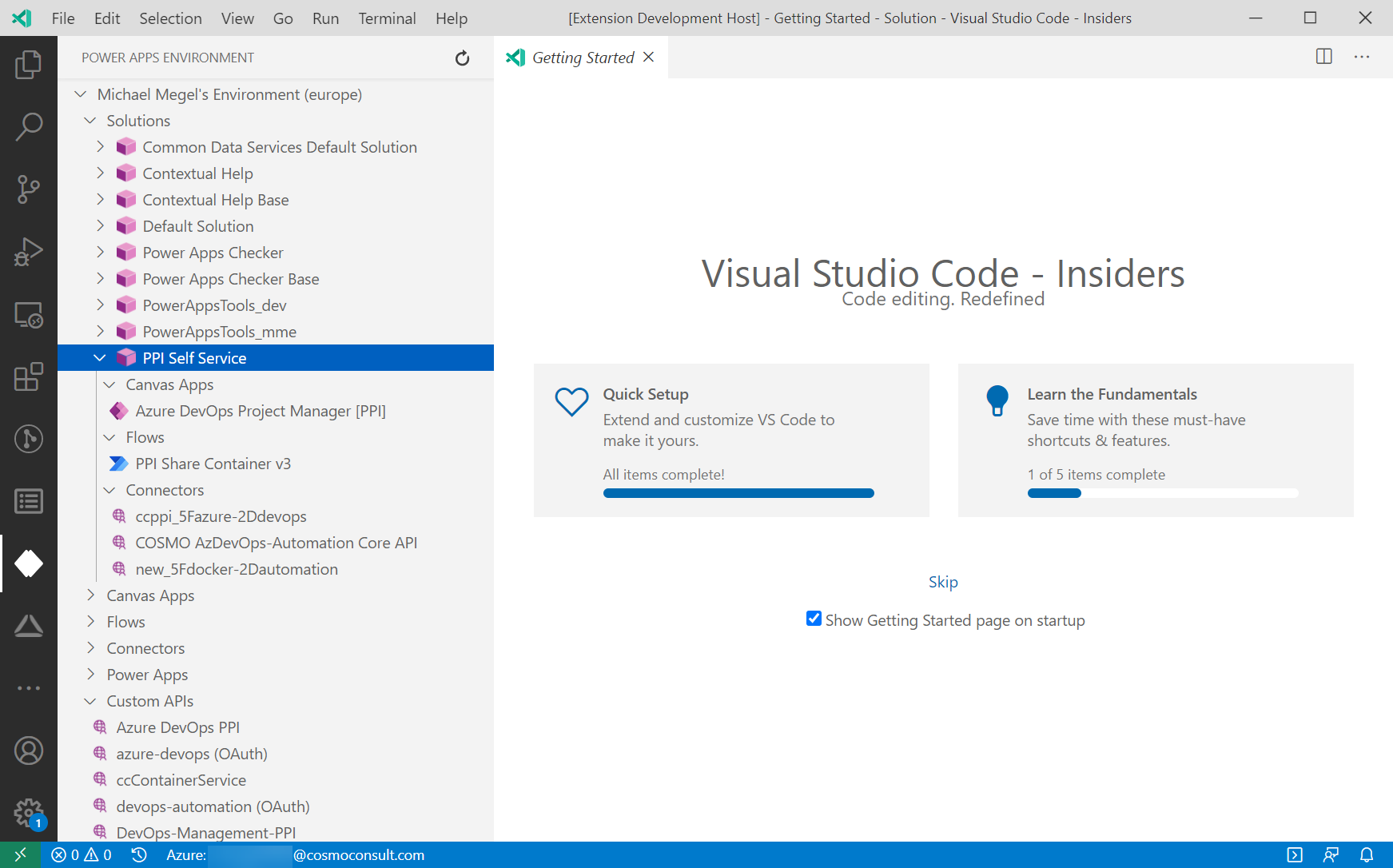Click the Learn the Fundamentals progress bar
This screenshot has width=1393, height=868.
tap(1163, 493)
